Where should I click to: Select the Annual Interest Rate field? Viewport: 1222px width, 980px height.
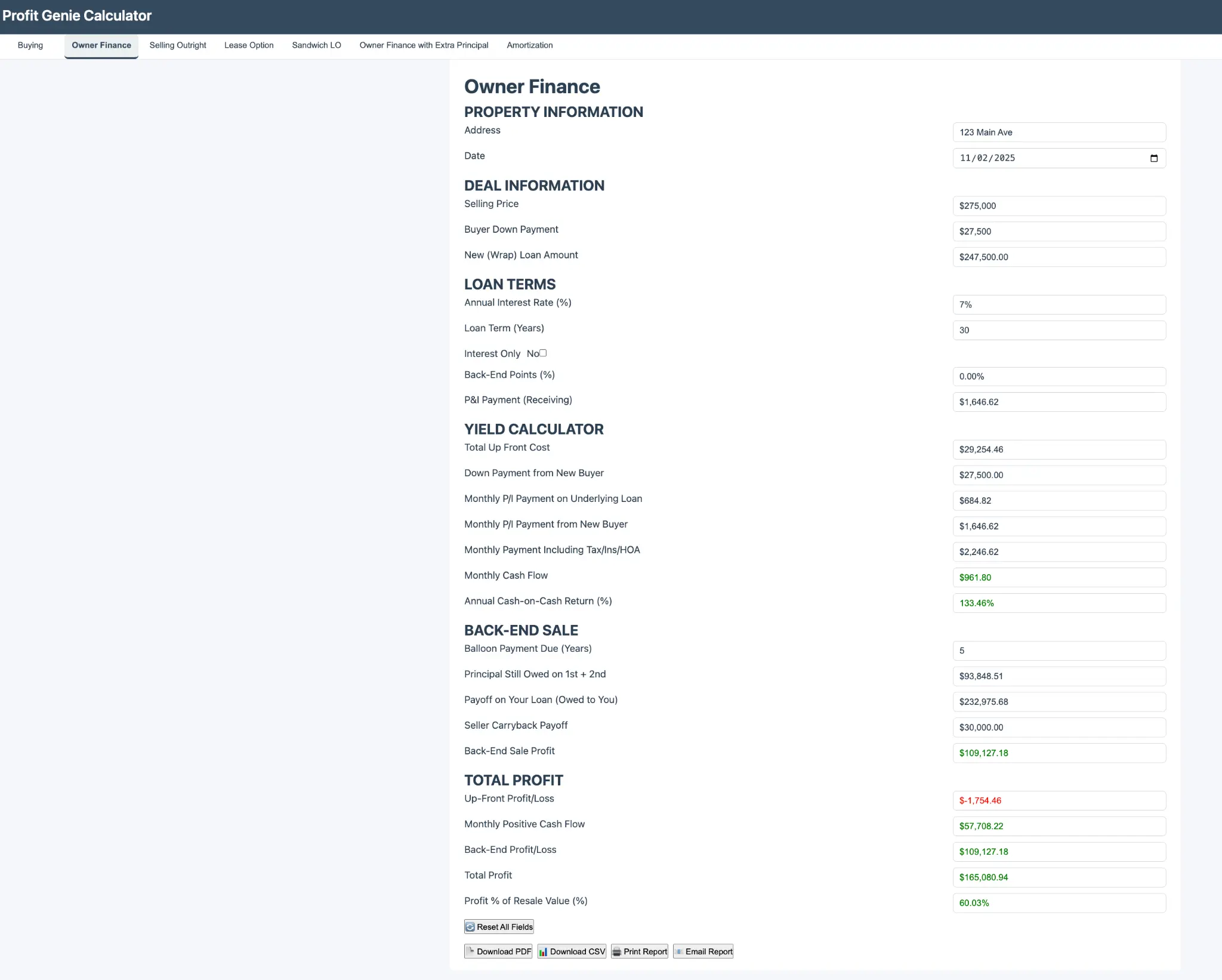tap(1059, 304)
